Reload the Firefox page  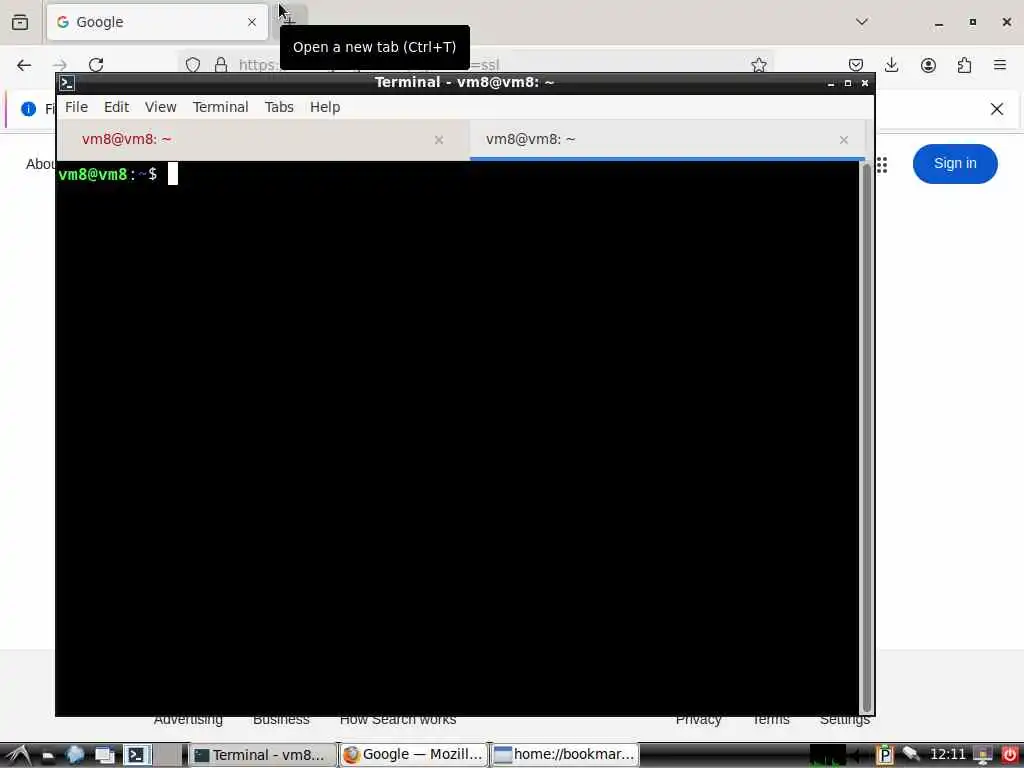tap(96, 65)
